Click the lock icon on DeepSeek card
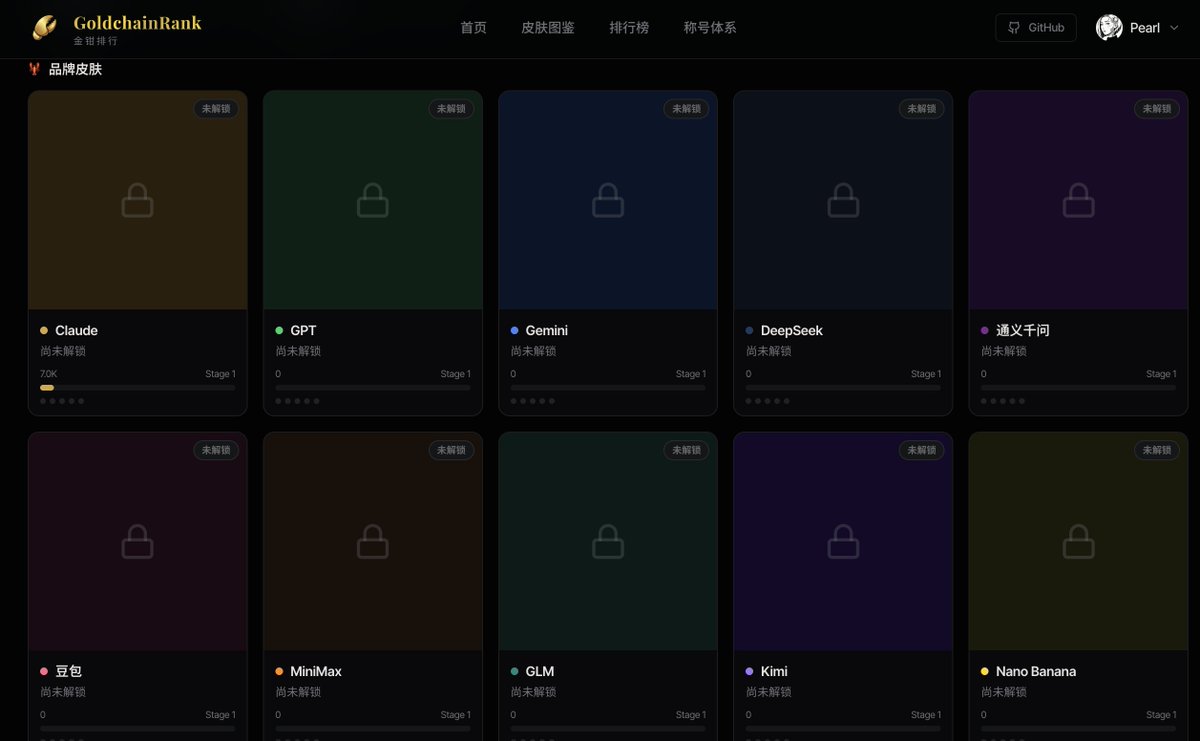Screen dimensions: 1200x741 click(x=843, y=200)
